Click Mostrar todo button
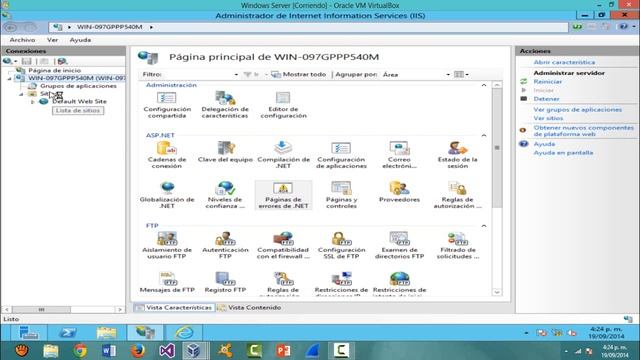 click(300, 74)
